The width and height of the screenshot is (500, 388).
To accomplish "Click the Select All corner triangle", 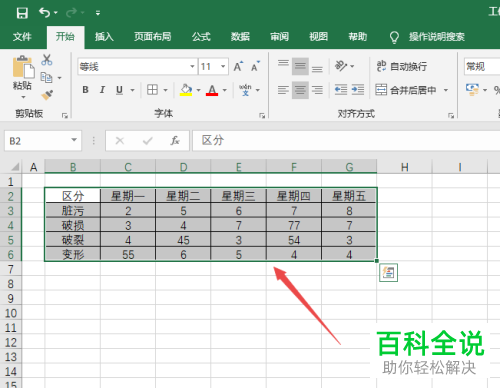I will point(15,167).
